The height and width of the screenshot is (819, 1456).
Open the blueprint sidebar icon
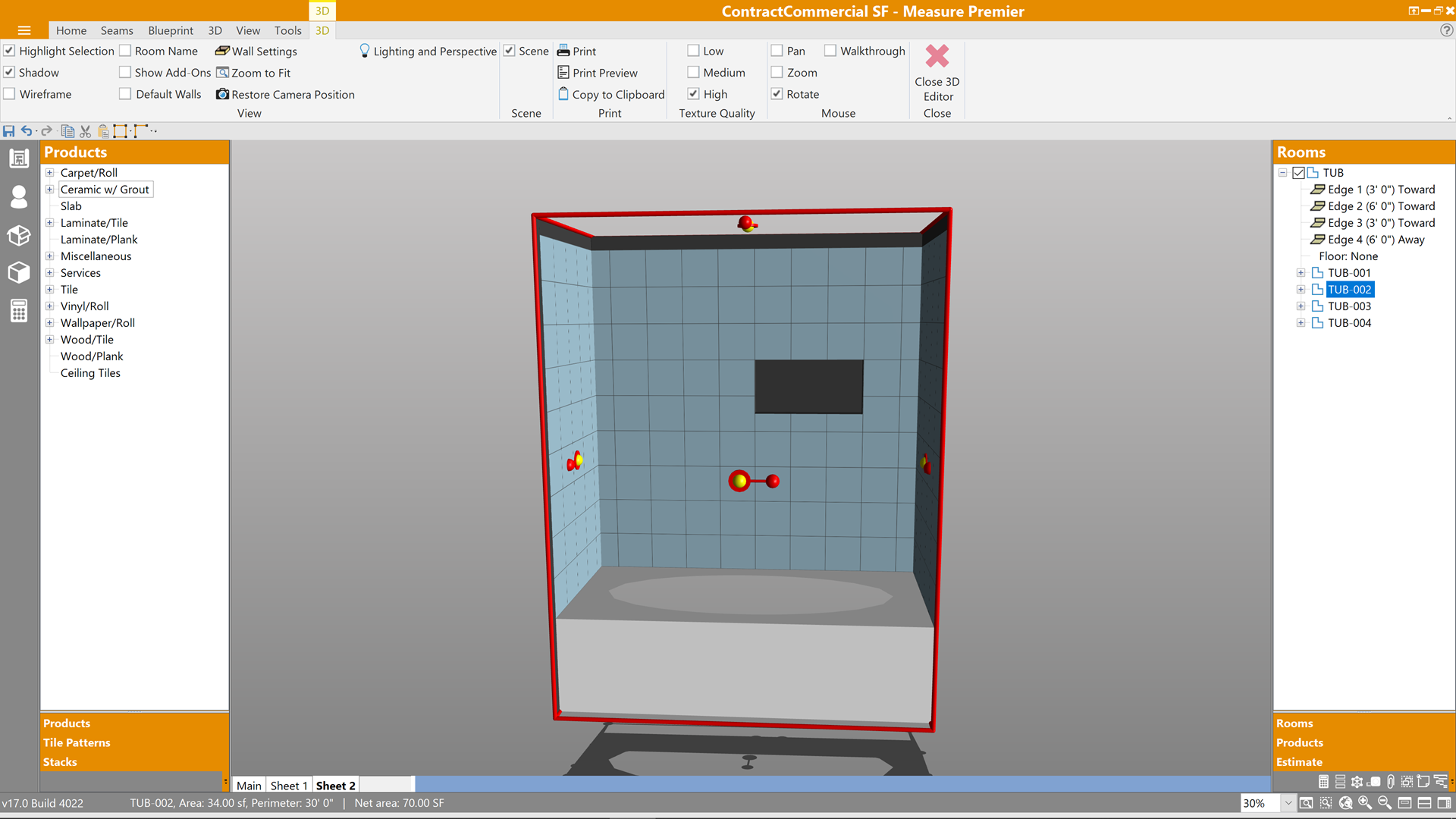click(x=19, y=158)
